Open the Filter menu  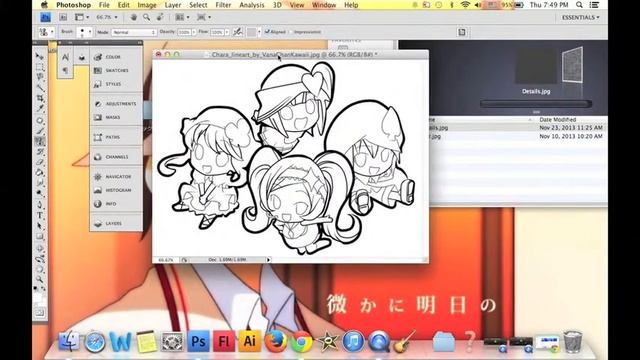tap(223, 5)
